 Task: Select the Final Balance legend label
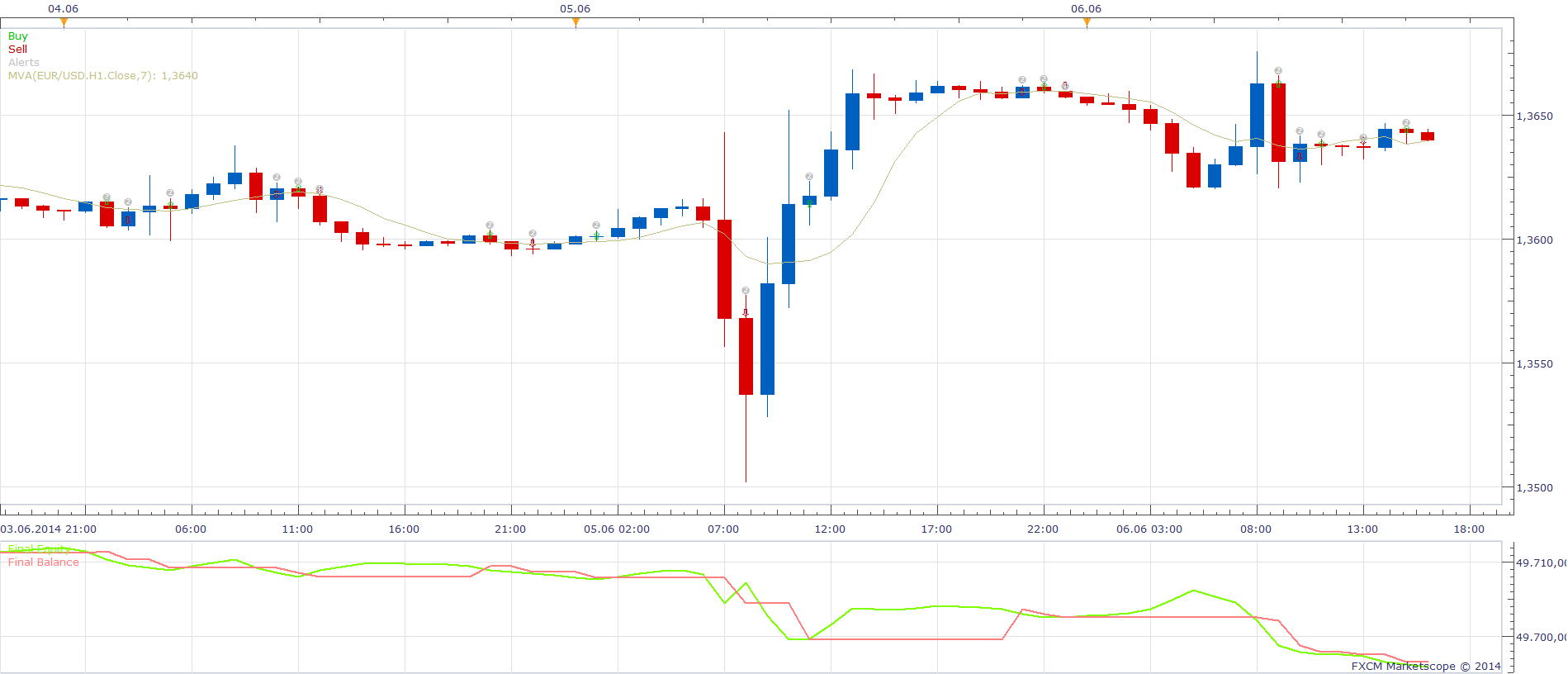(x=43, y=562)
